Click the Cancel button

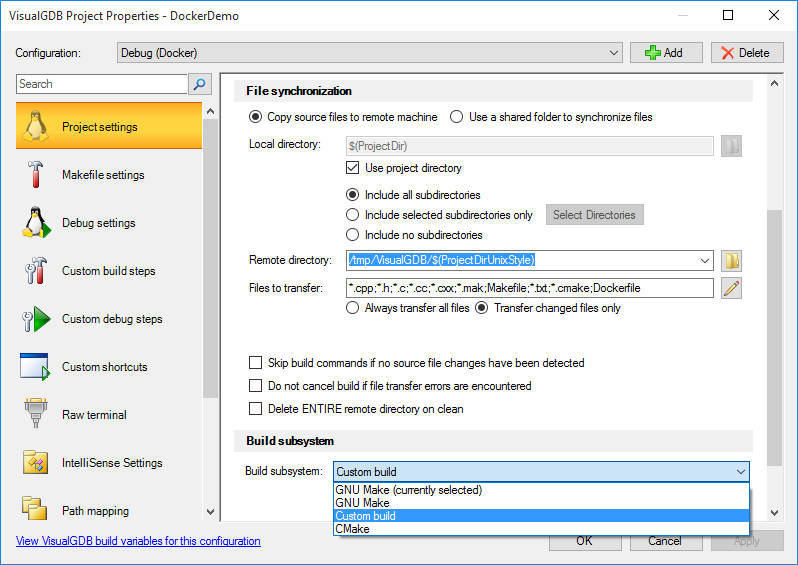(x=666, y=542)
